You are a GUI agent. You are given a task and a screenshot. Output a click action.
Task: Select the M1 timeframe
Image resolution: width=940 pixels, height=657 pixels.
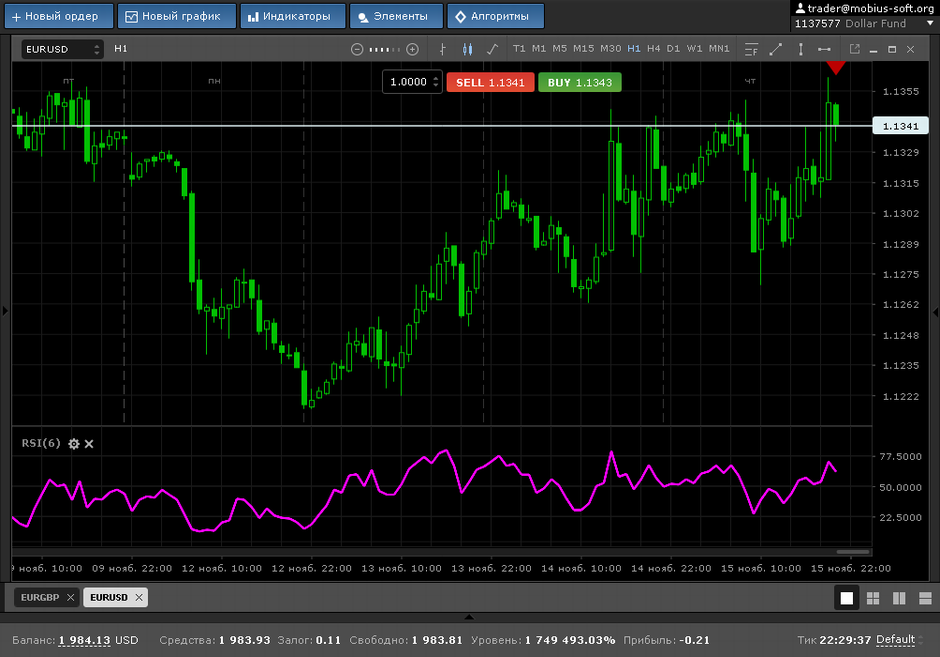click(539, 49)
